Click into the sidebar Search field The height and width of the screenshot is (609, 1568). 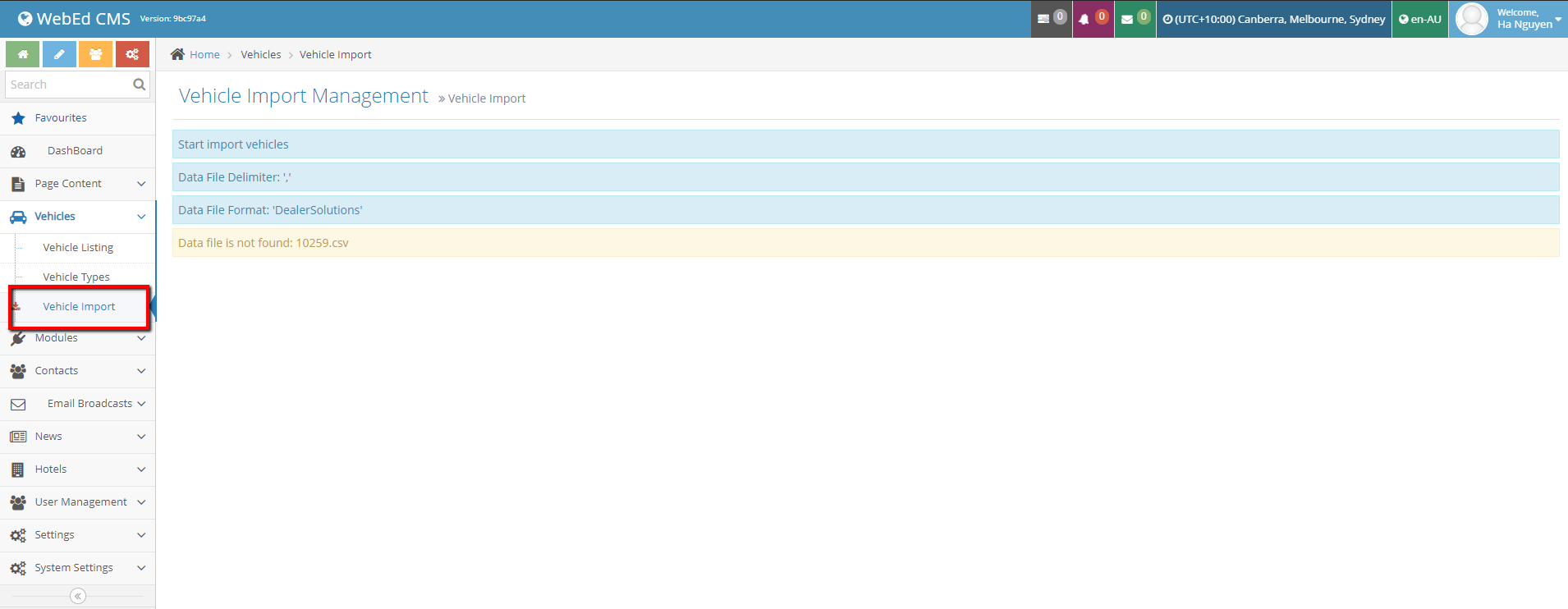click(x=67, y=85)
